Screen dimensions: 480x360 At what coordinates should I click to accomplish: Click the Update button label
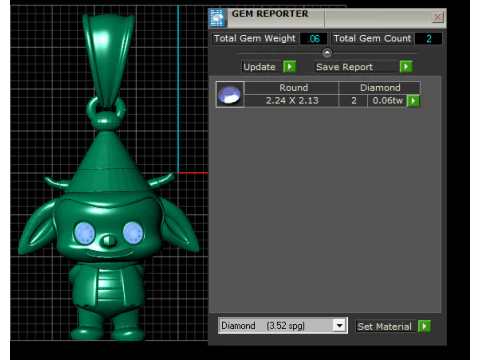point(259,67)
